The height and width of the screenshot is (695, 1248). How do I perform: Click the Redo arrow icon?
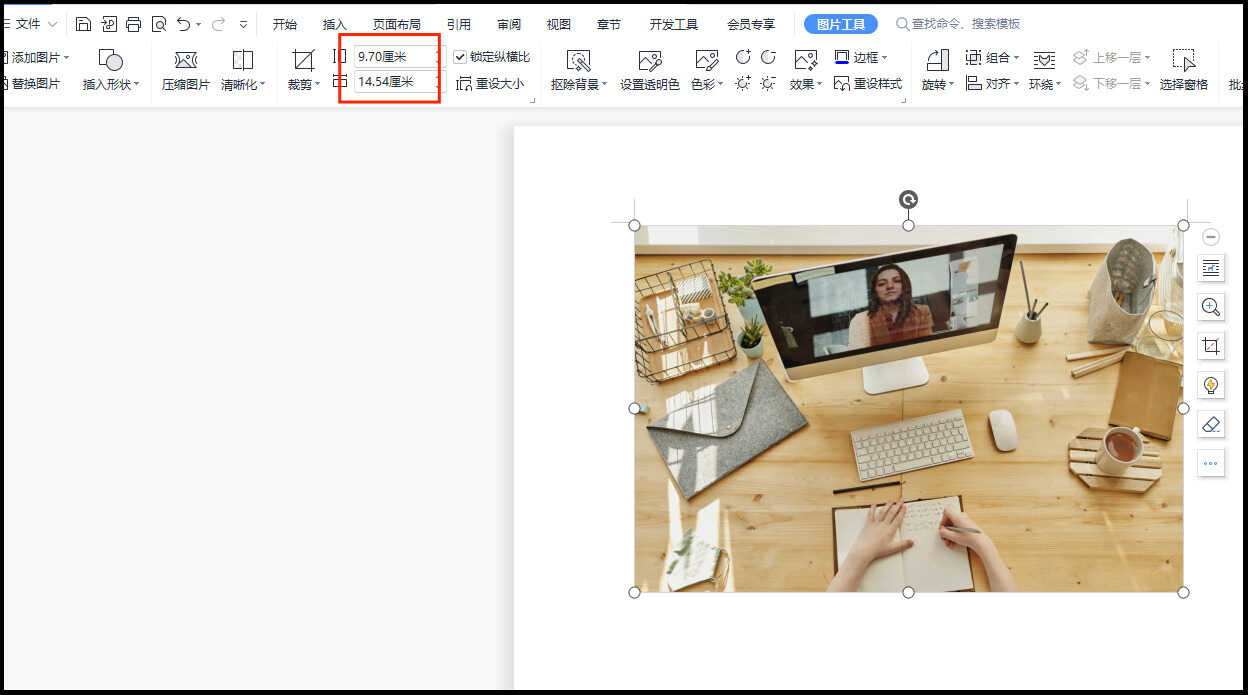tap(218, 23)
